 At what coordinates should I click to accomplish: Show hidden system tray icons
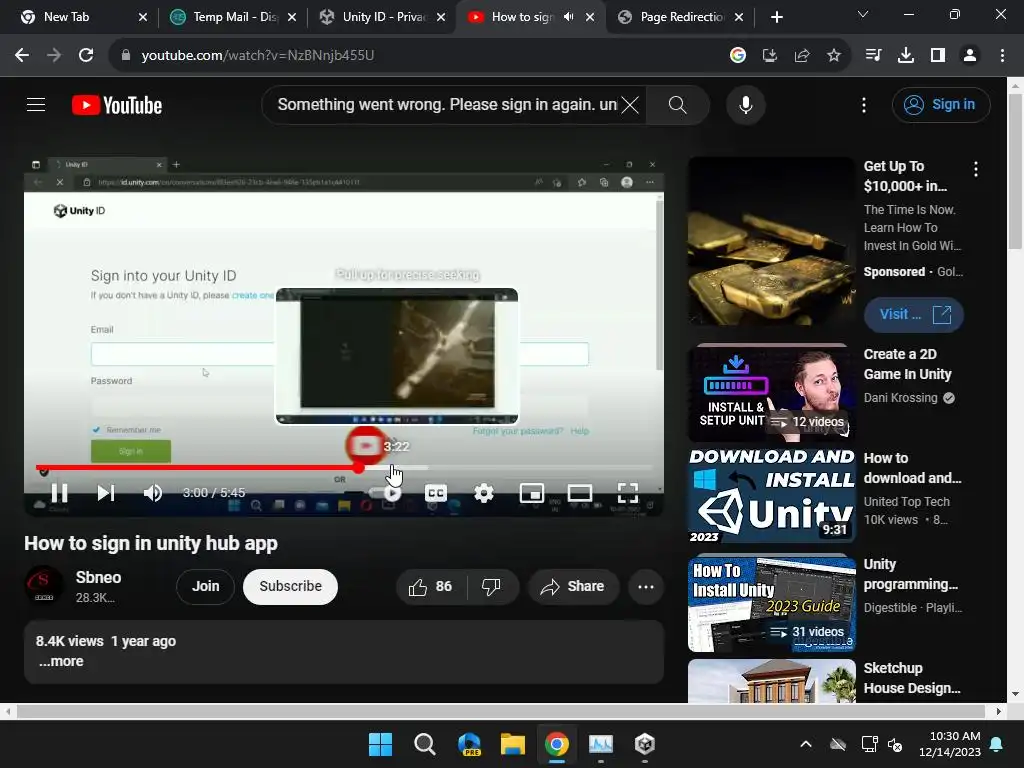click(x=806, y=744)
